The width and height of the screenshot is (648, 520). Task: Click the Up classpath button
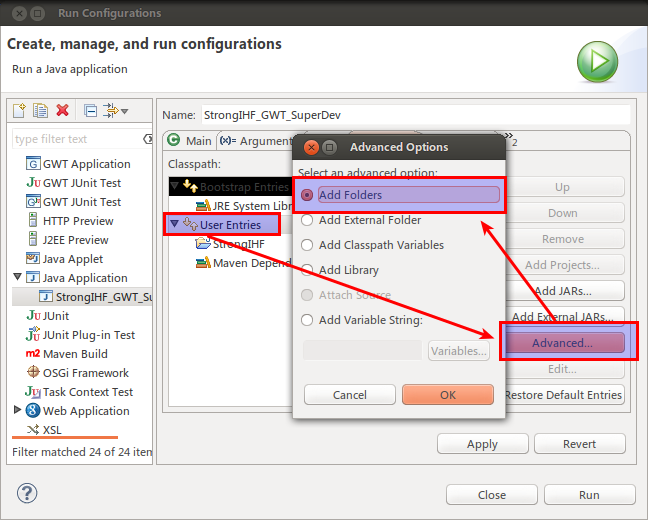point(564,187)
